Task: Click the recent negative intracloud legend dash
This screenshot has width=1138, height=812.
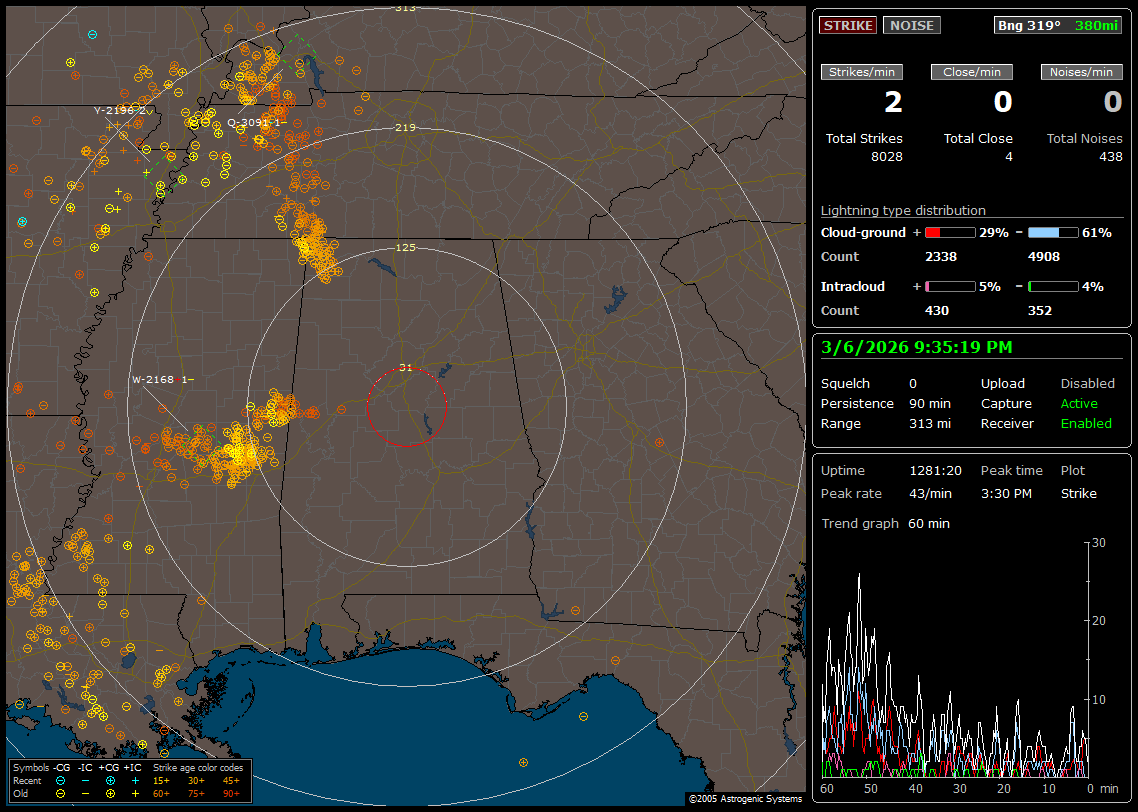Action: point(86,779)
